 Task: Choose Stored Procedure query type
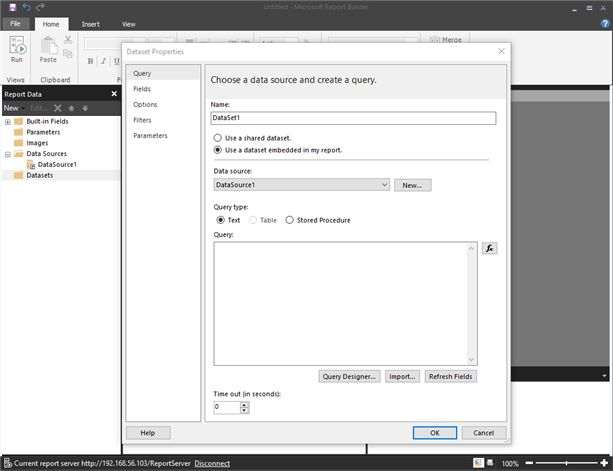tap(290, 220)
